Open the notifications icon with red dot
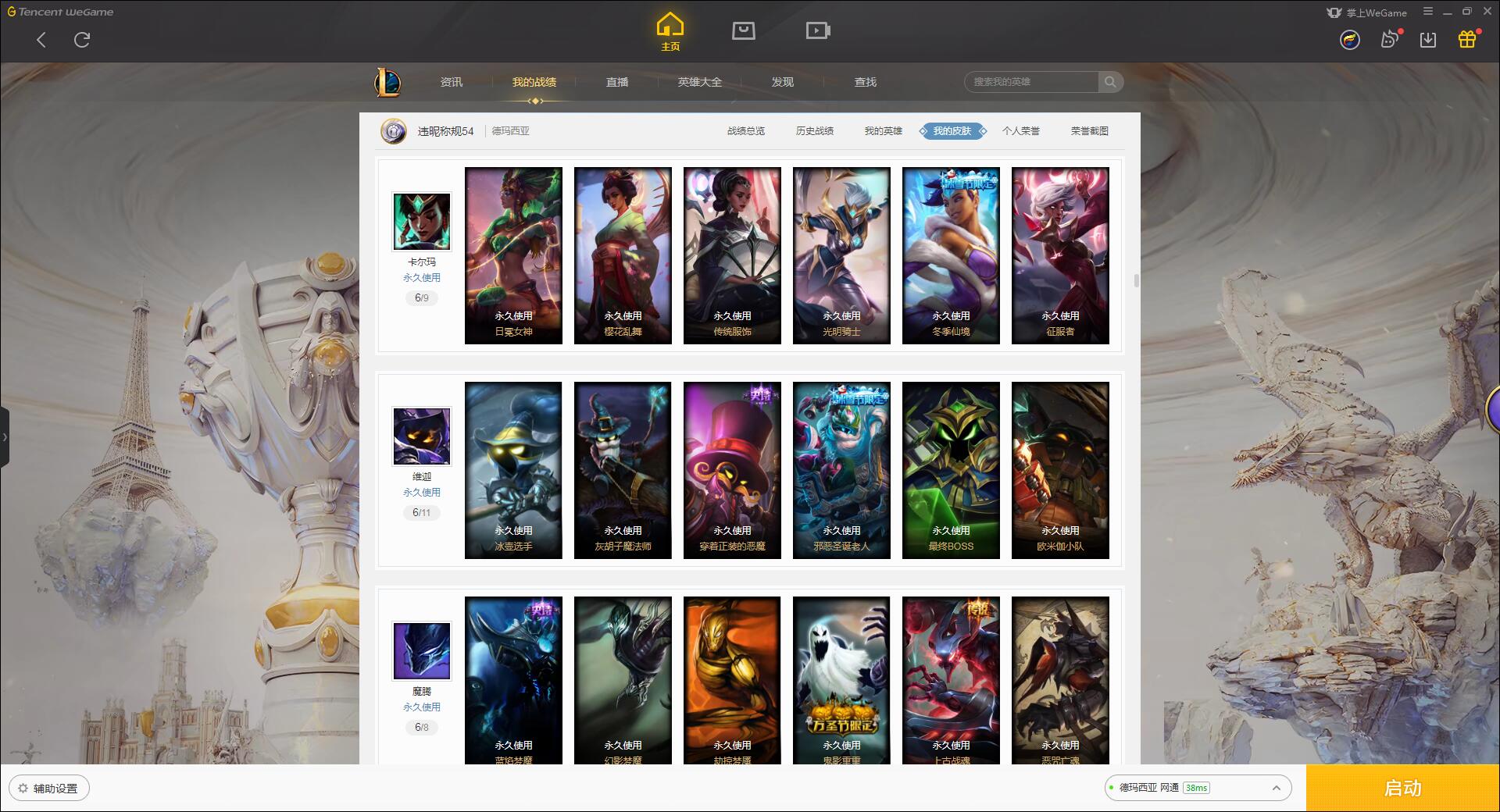 (1390, 39)
